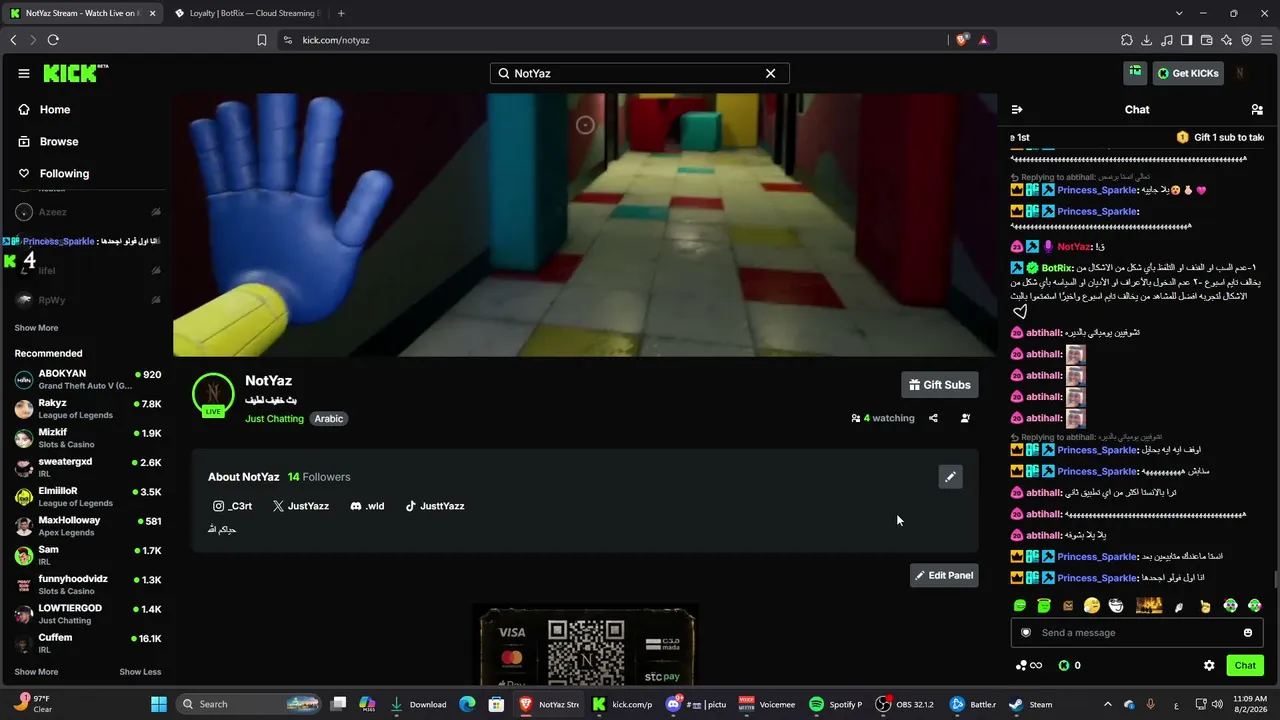This screenshot has width=1280, height=720.
Task: Click the KICK logo
Action: click(76, 73)
